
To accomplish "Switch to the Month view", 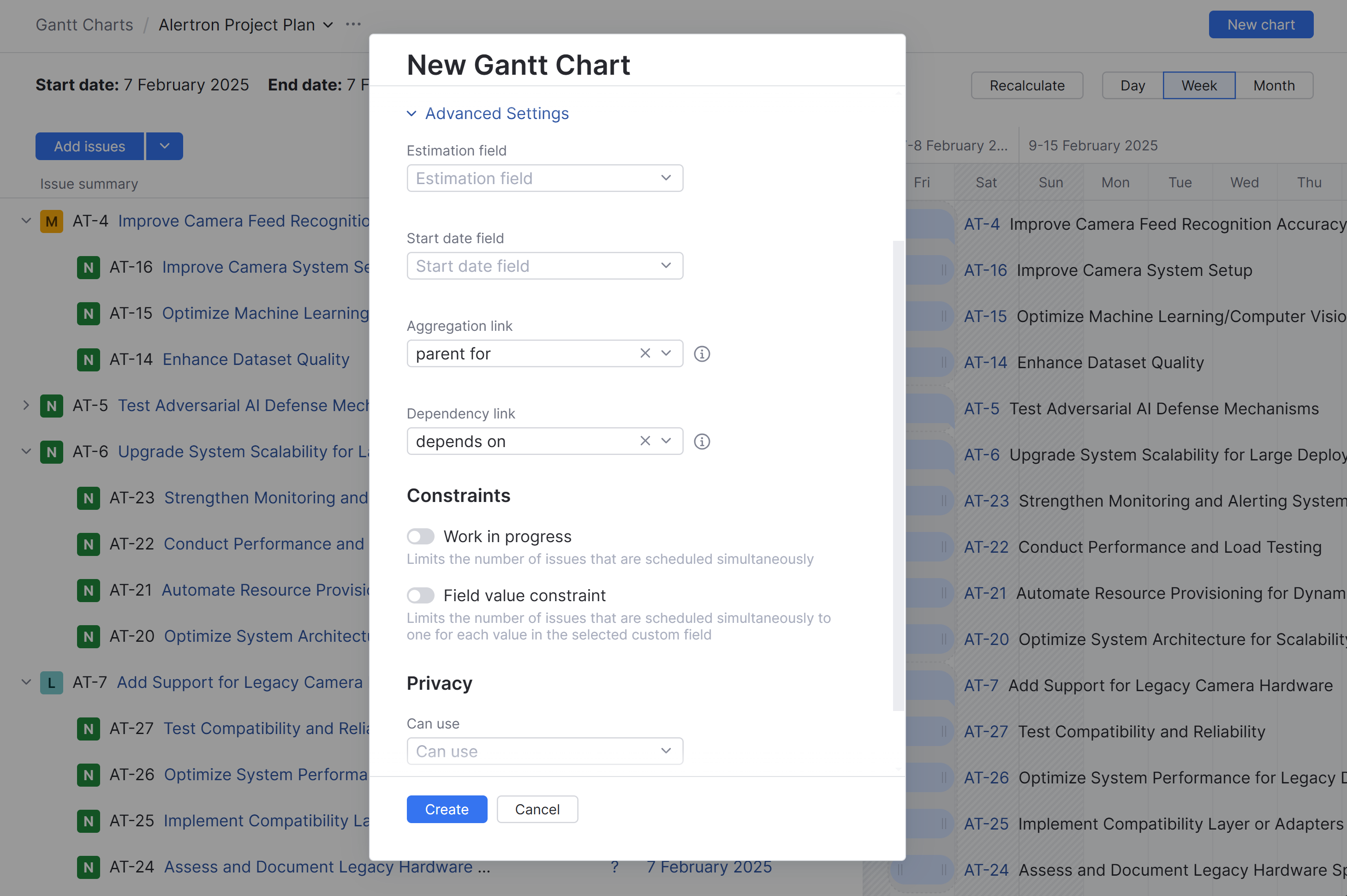I will pos(1273,86).
